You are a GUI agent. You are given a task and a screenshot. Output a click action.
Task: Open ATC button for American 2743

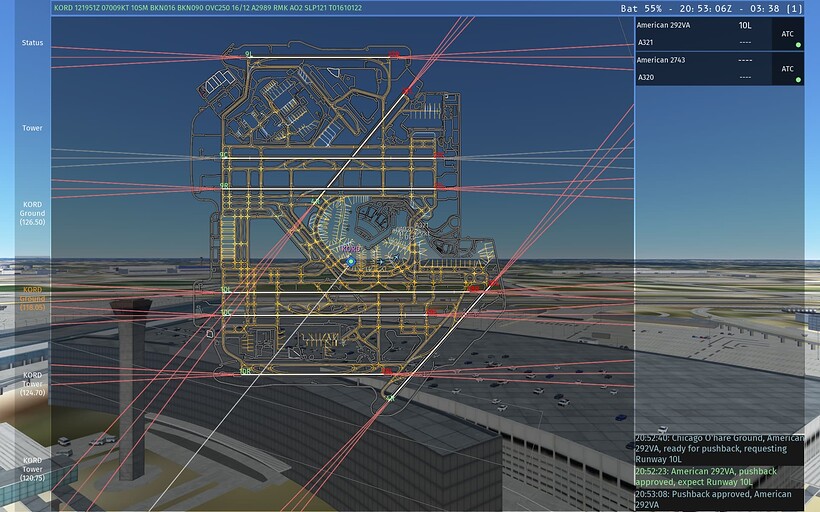point(788,69)
